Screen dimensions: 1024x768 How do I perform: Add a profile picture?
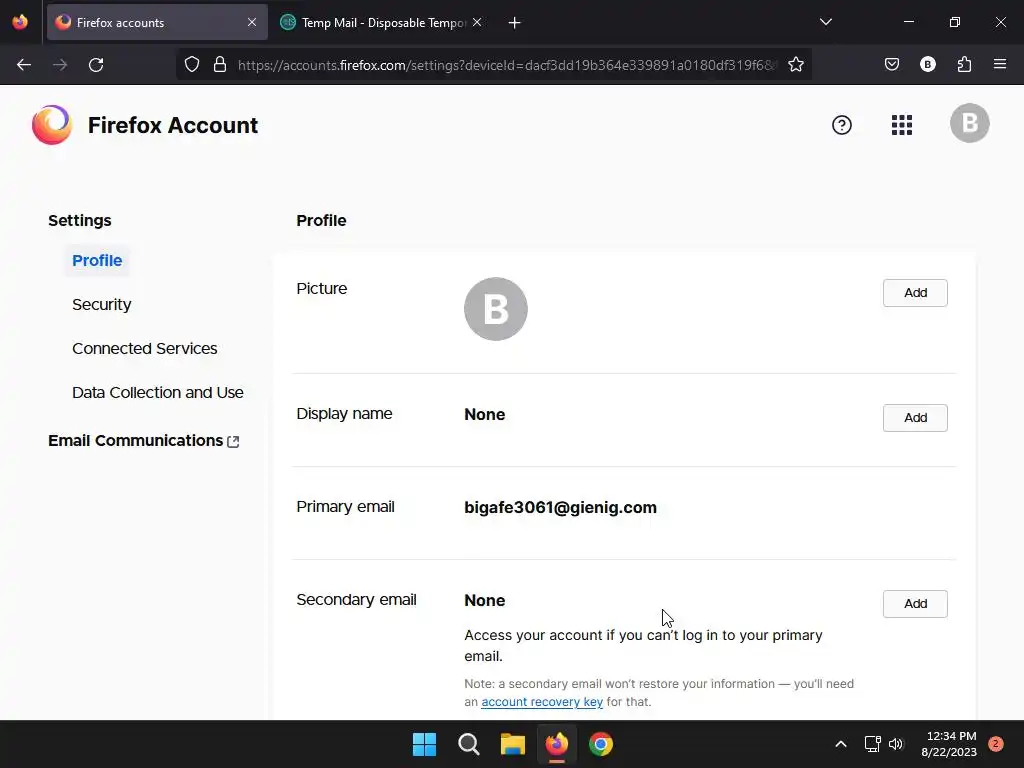pos(915,293)
